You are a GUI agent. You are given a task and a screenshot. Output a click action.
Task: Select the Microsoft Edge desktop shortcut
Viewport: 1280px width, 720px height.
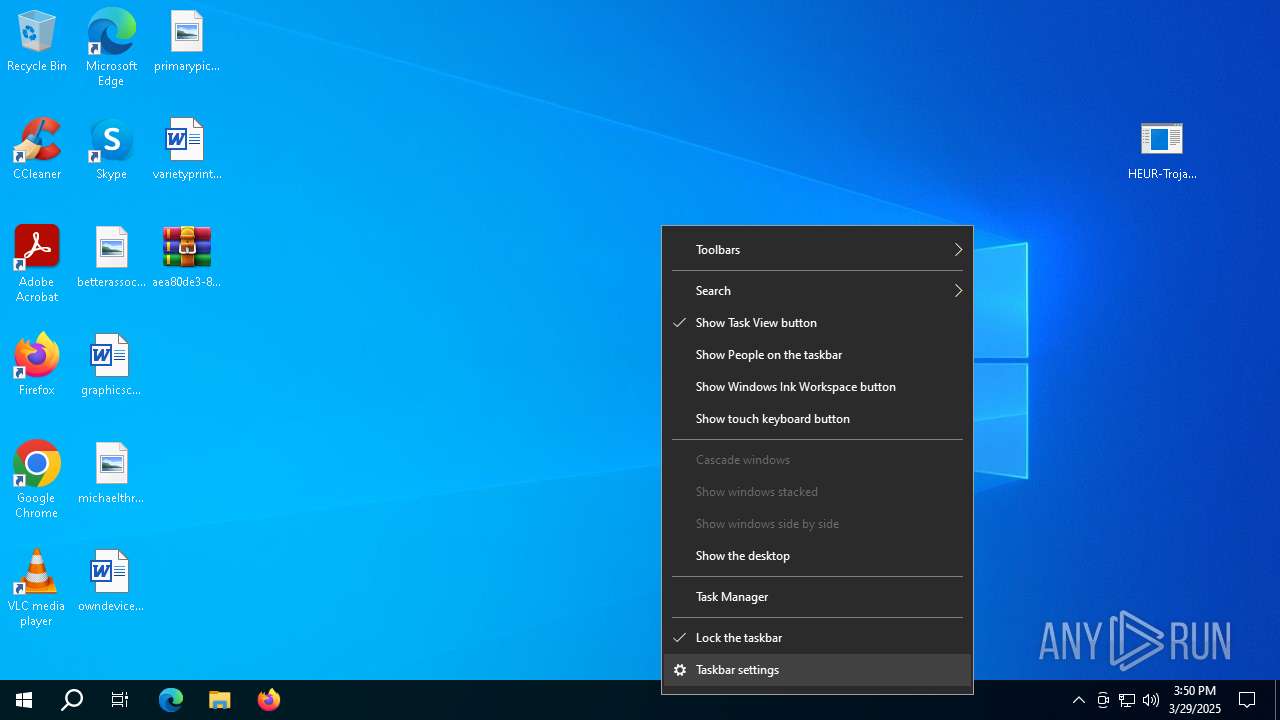tap(111, 47)
